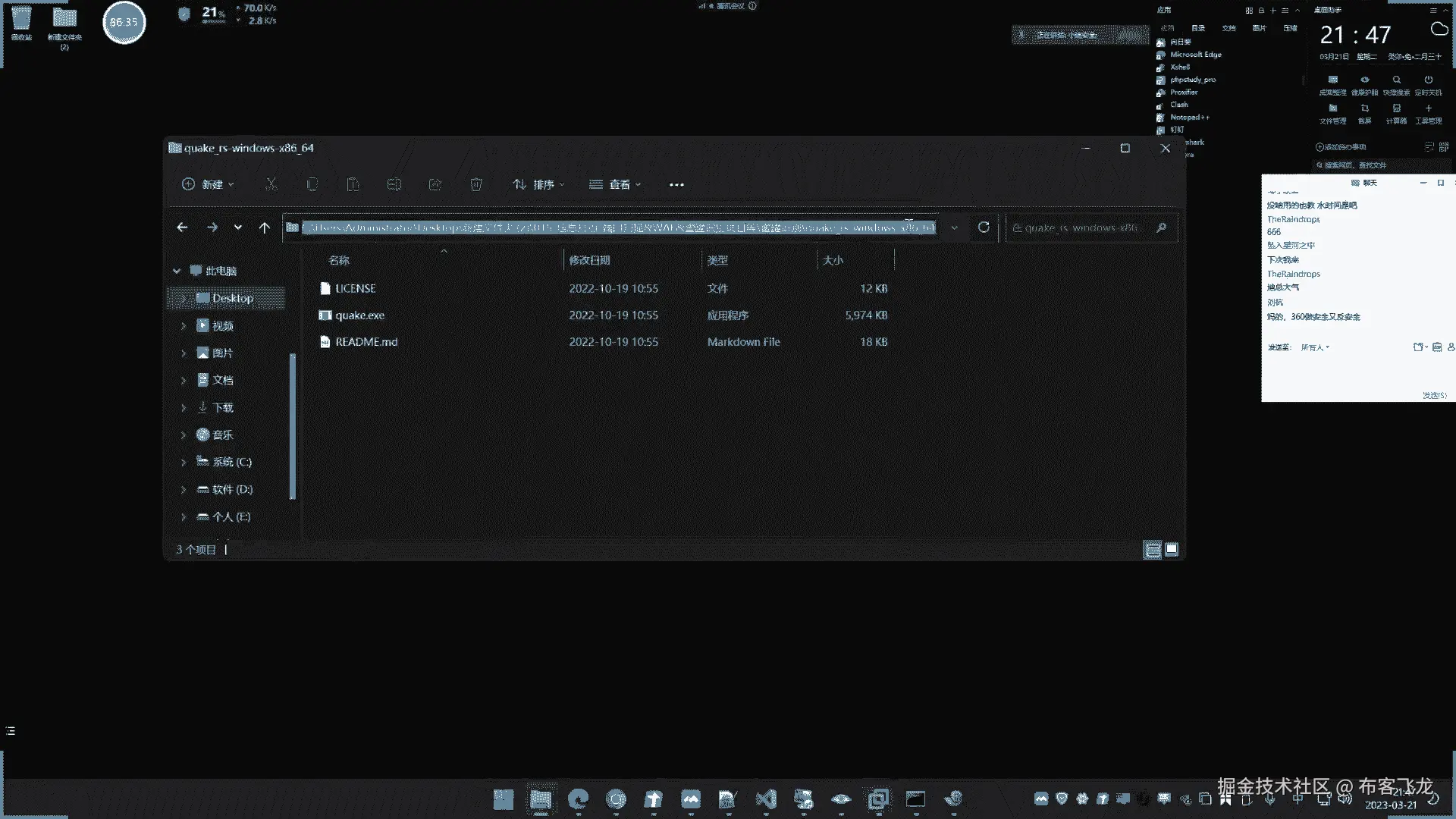The image size is (1456, 819).
Task: Click the Copy icon in Explorer toolbar
Action: coord(312,184)
